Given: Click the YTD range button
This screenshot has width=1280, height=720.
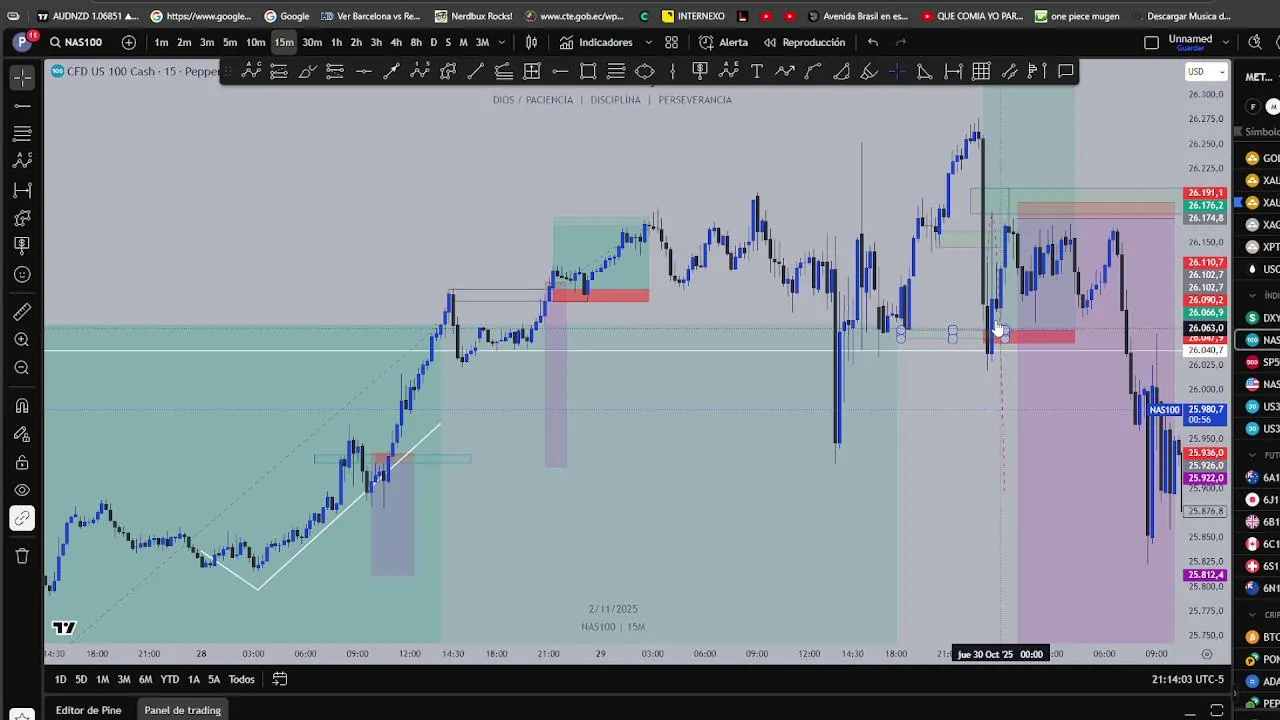Looking at the screenshot, I should pyautogui.click(x=170, y=679).
